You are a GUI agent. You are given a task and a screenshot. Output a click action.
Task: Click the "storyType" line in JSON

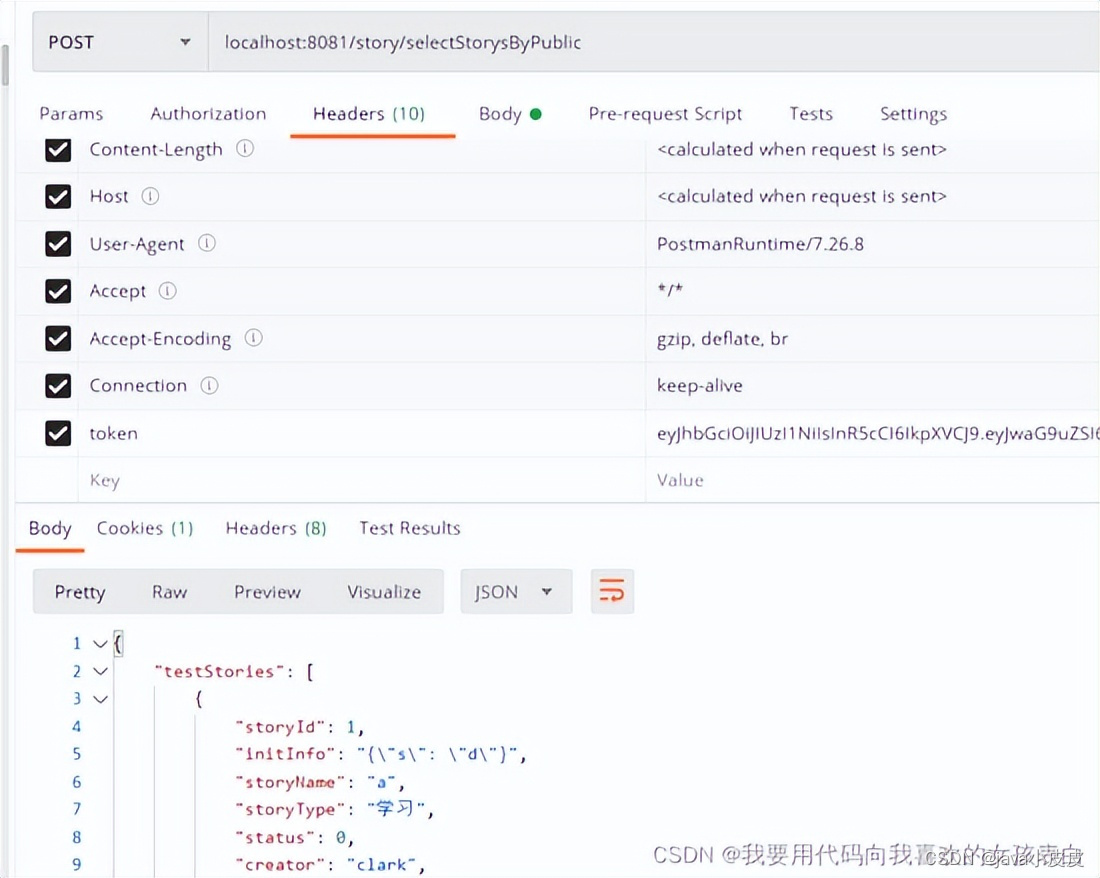tap(335, 809)
